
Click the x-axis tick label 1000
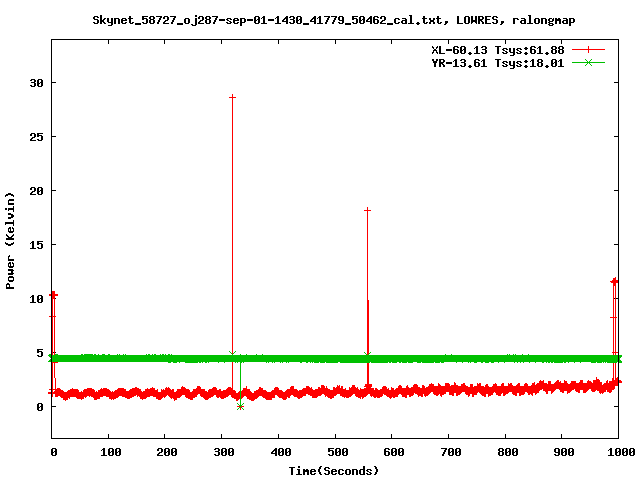click(621, 452)
